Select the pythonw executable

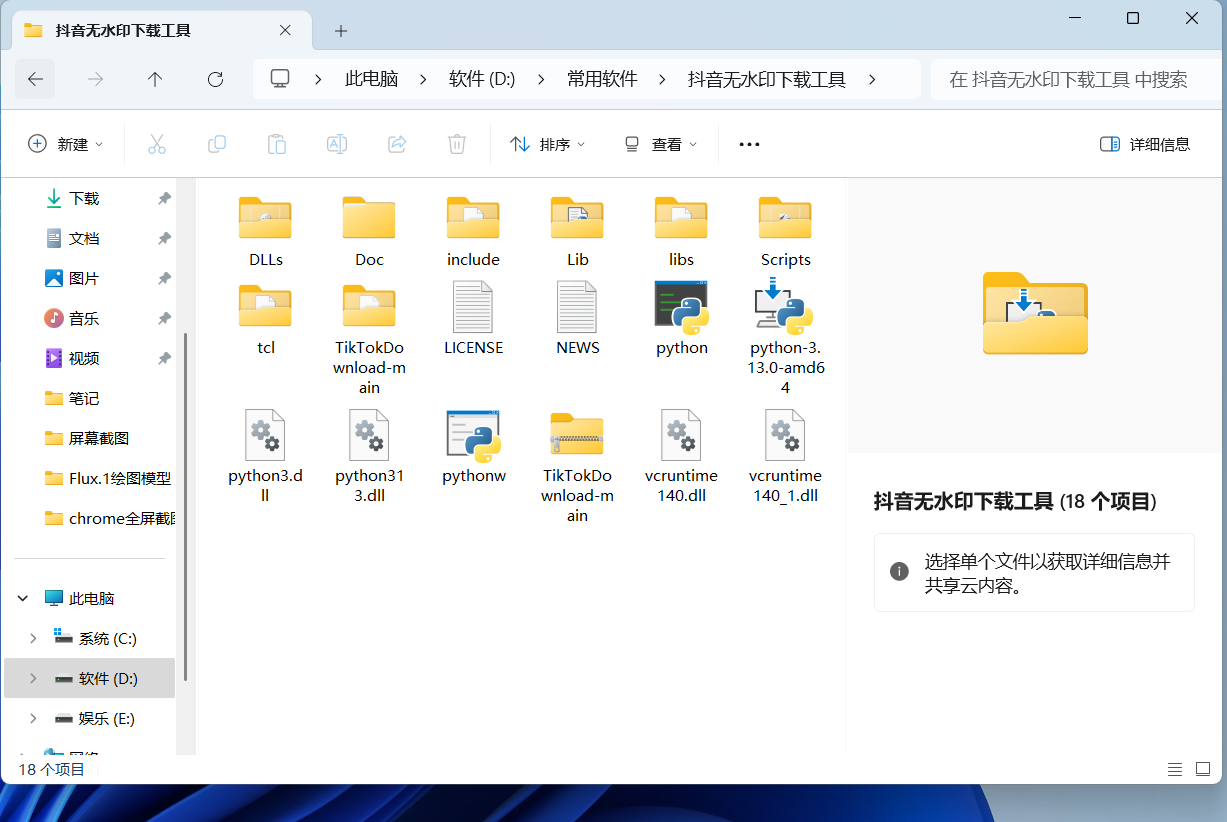pos(474,448)
